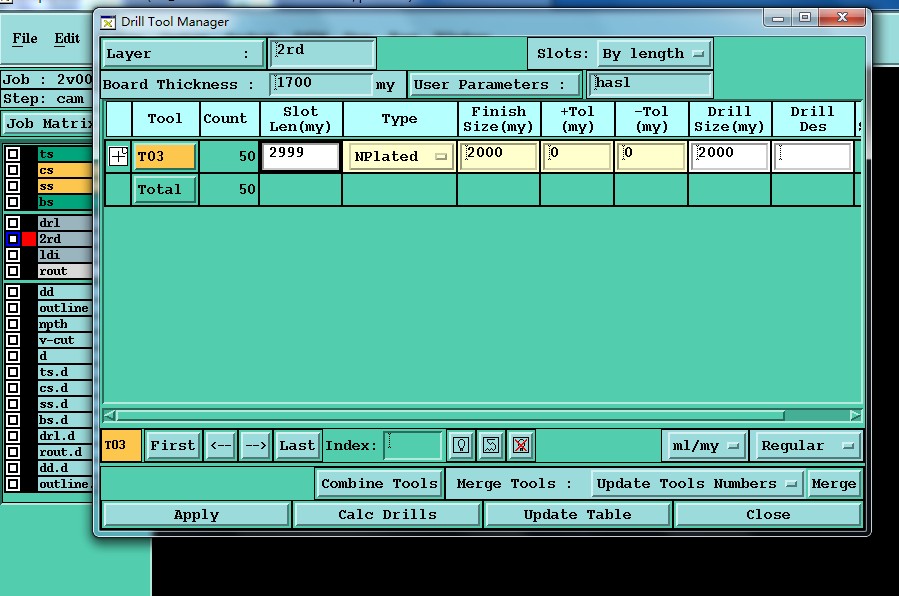Click the light bulb highlight icon
The height and width of the screenshot is (596, 899).
tap(462, 445)
